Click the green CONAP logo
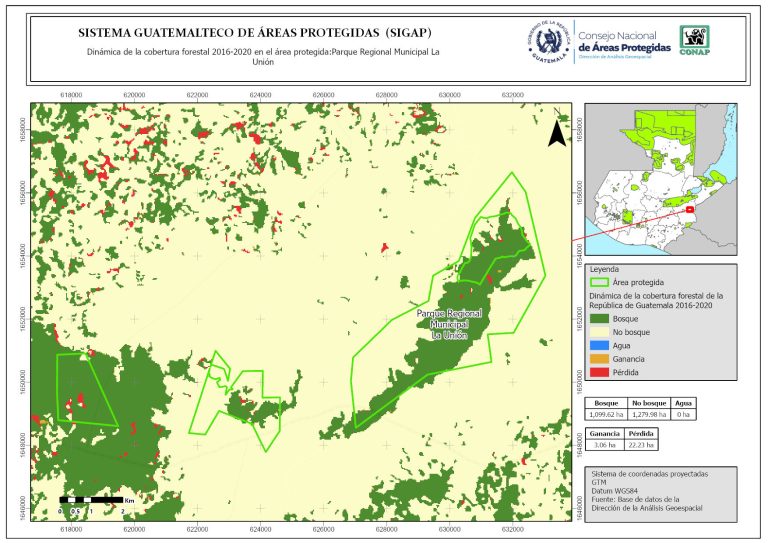 pyautogui.click(x=696, y=38)
